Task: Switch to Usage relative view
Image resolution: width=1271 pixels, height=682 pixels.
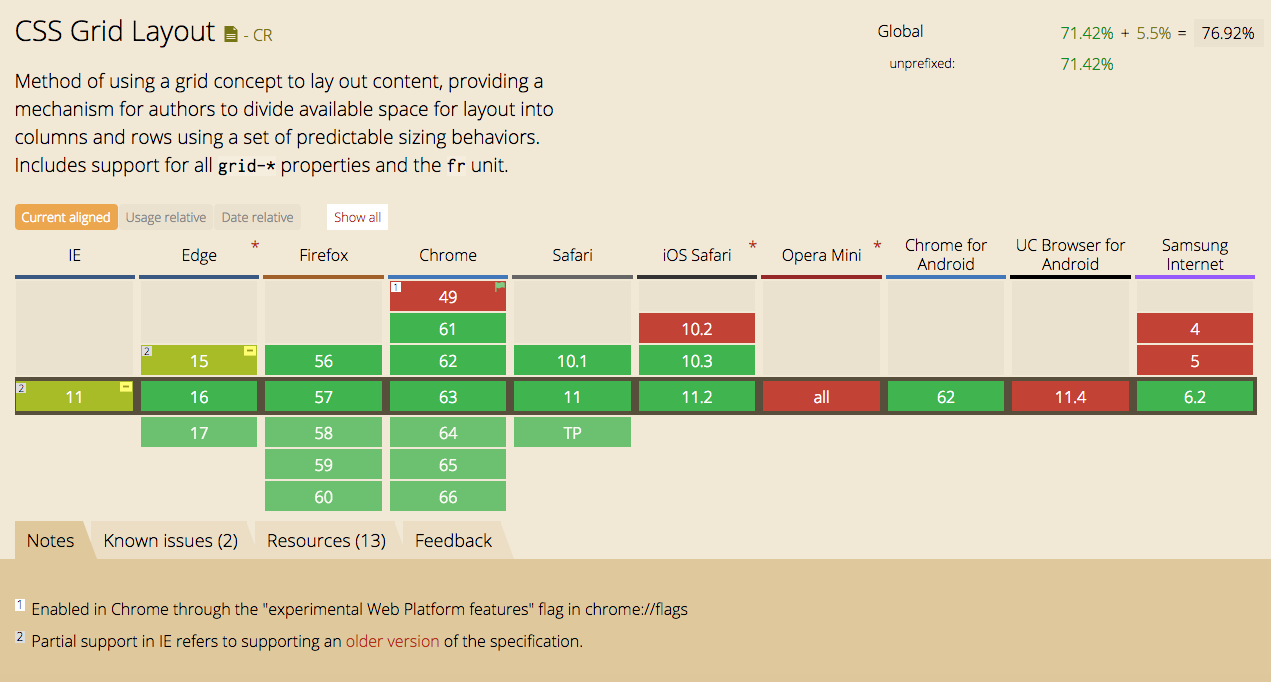Action: pyautogui.click(x=166, y=217)
